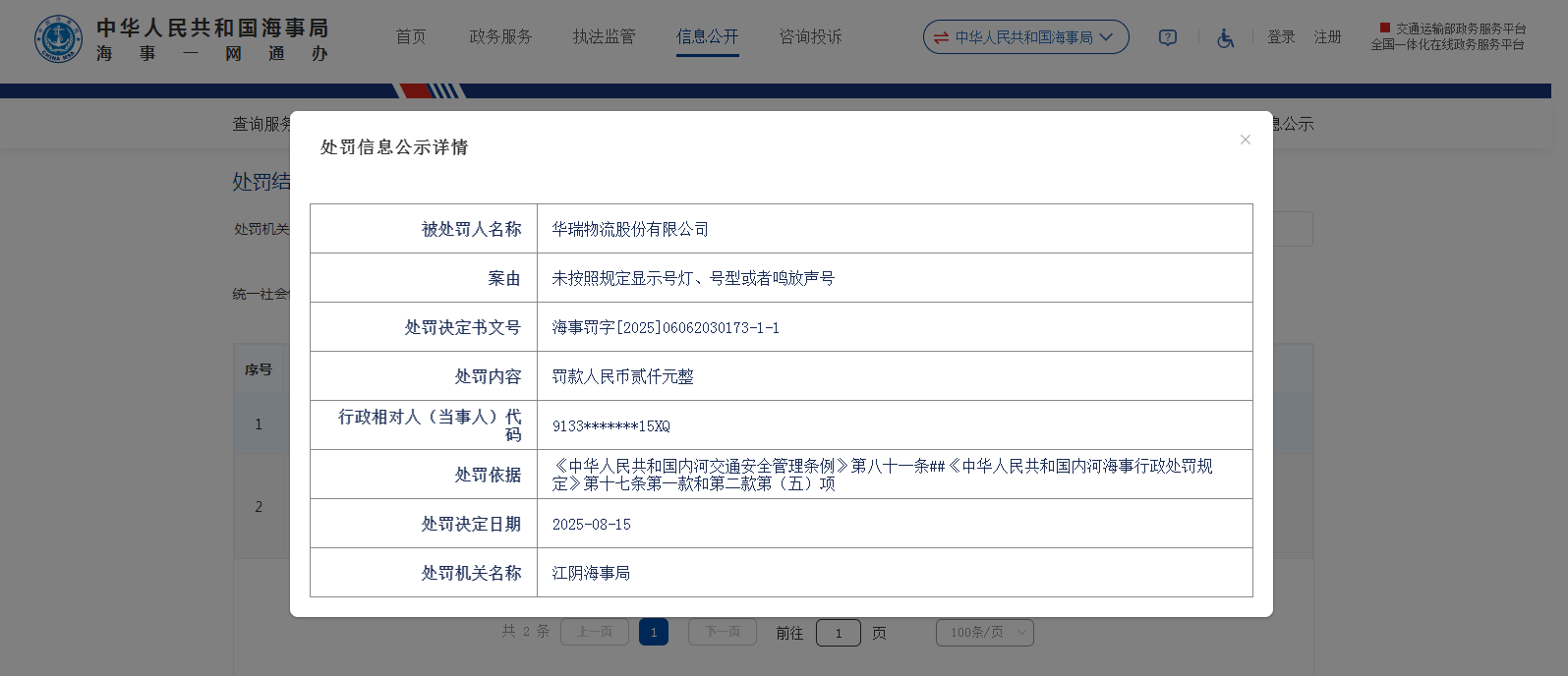Open 全国一体化在线政务服务平台 link
Viewport: 1568px width, 676px height.
point(1447,44)
